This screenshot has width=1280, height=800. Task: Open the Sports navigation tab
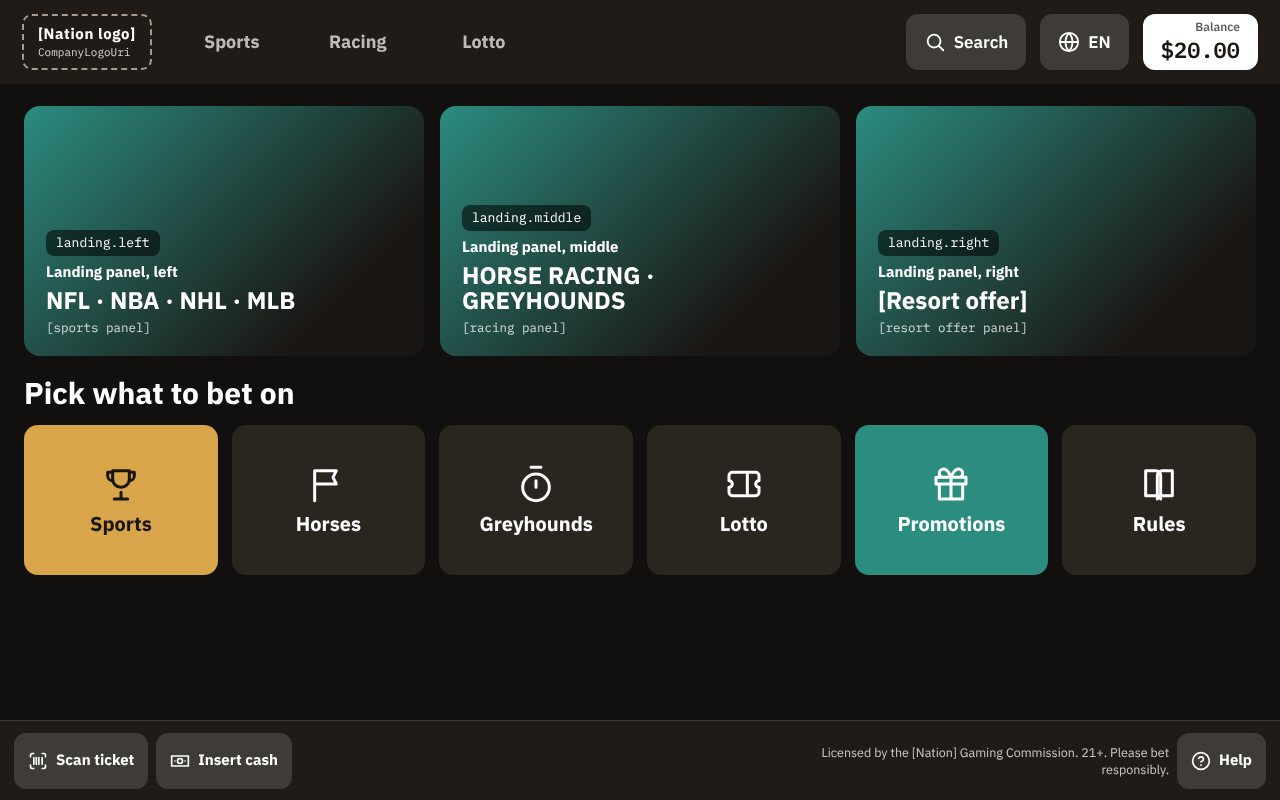click(232, 42)
